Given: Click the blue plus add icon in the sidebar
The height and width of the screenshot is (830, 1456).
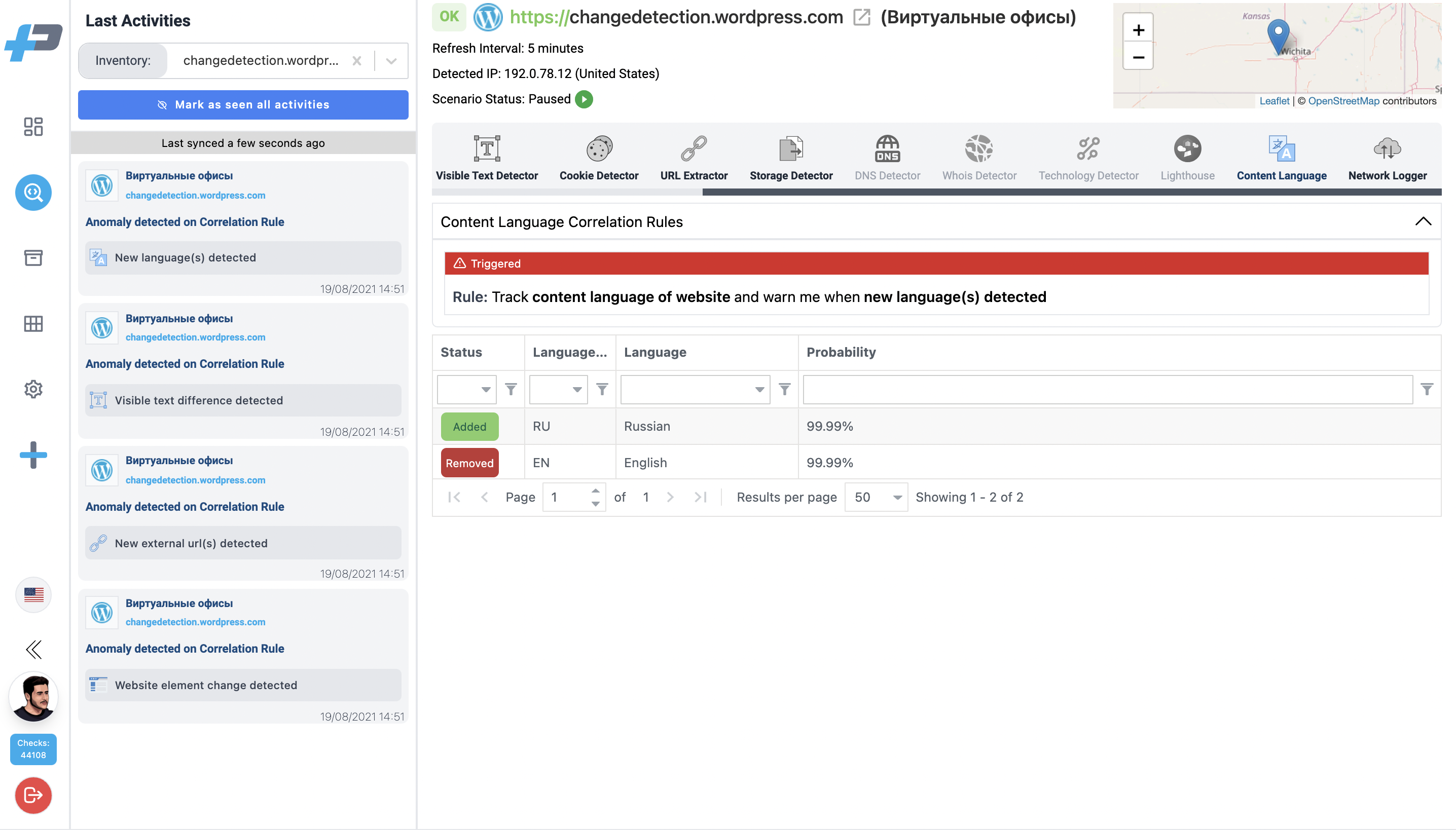Looking at the screenshot, I should pos(33,455).
